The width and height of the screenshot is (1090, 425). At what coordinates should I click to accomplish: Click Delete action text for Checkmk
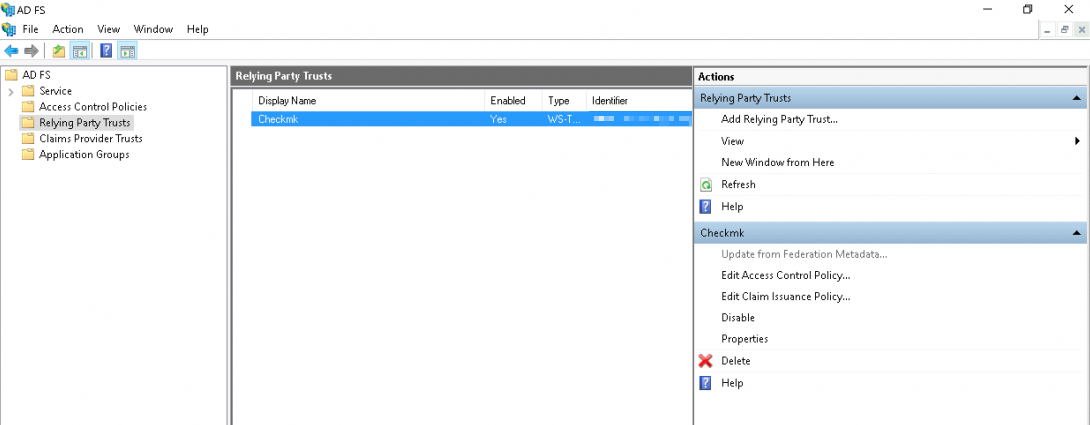[x=735, y=361]
